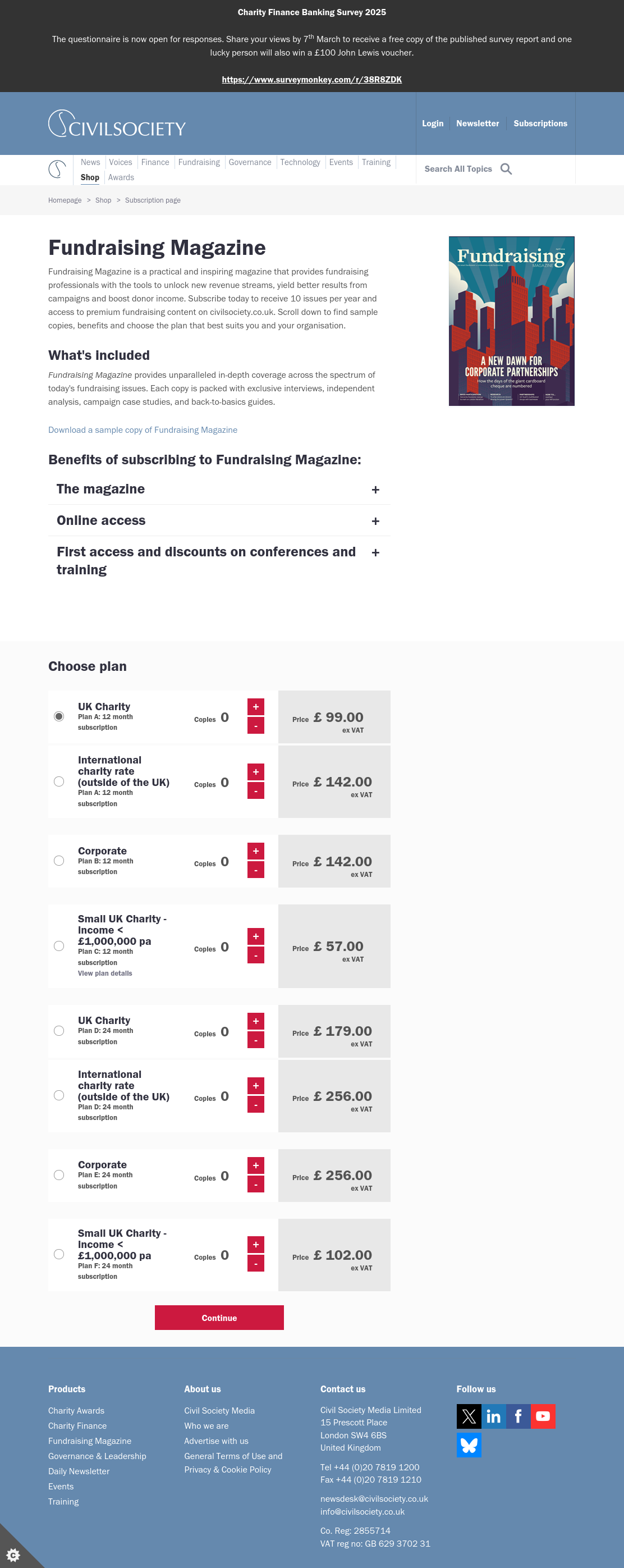624x1568 pixels.
Task: Open cookie settings gear icon
Action: point(13,1555)
